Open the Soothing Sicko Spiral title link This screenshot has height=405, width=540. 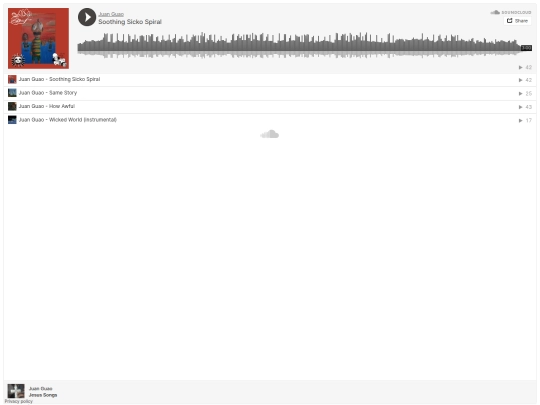tap(130, 22)
